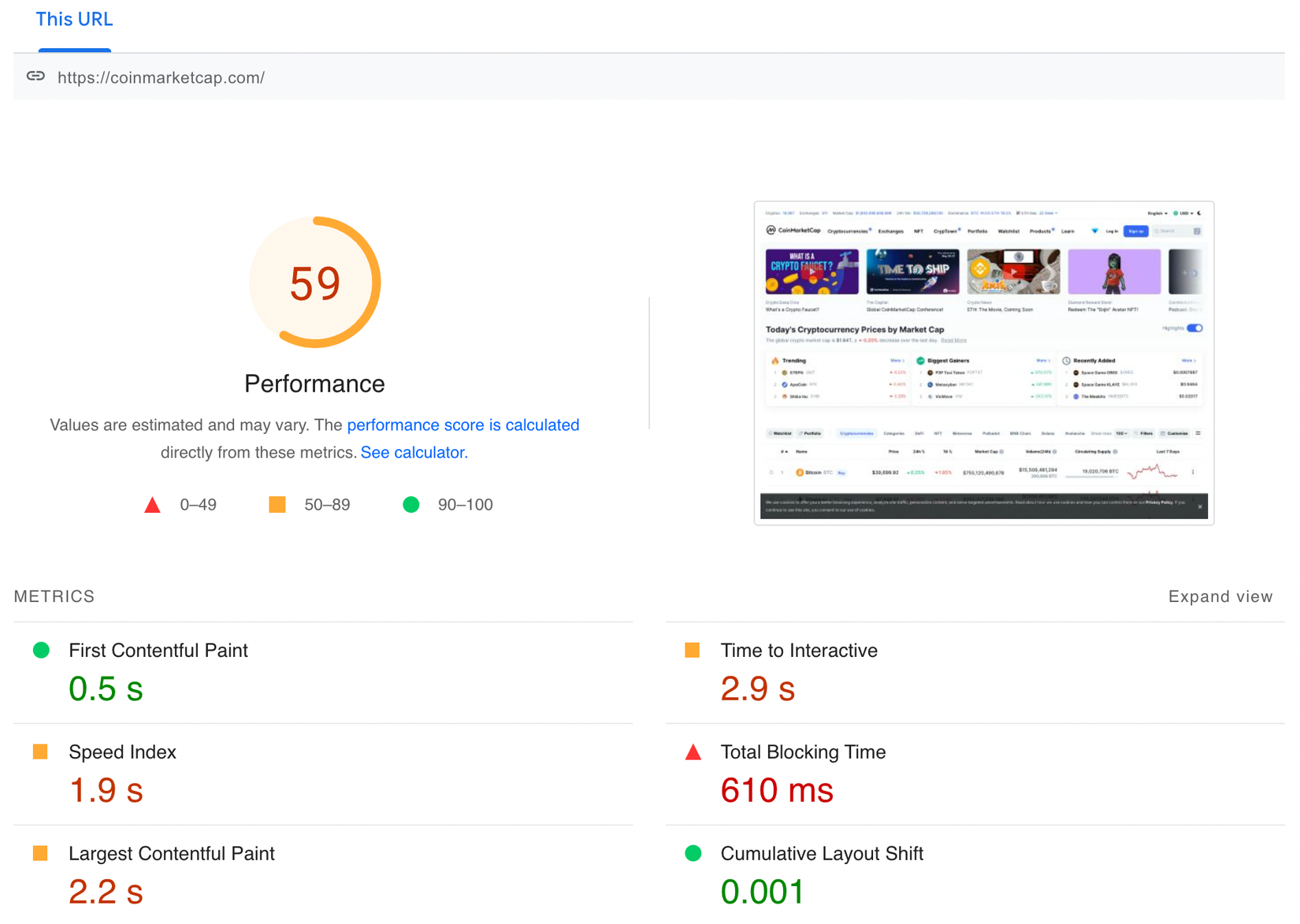
Task: Open the 100 rows dropdown above the table
Action: pyautogui.click(x=1122, y=433)
